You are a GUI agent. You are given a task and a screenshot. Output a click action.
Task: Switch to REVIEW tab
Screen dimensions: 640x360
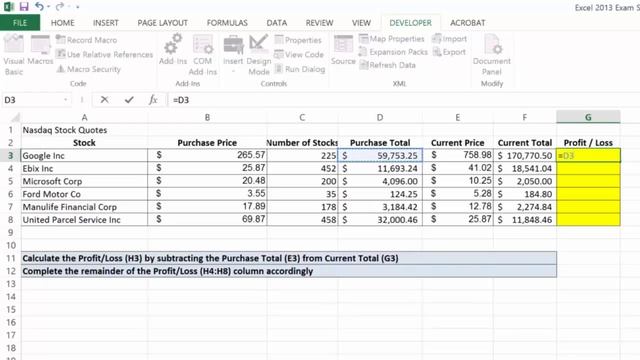click(320, 23)
